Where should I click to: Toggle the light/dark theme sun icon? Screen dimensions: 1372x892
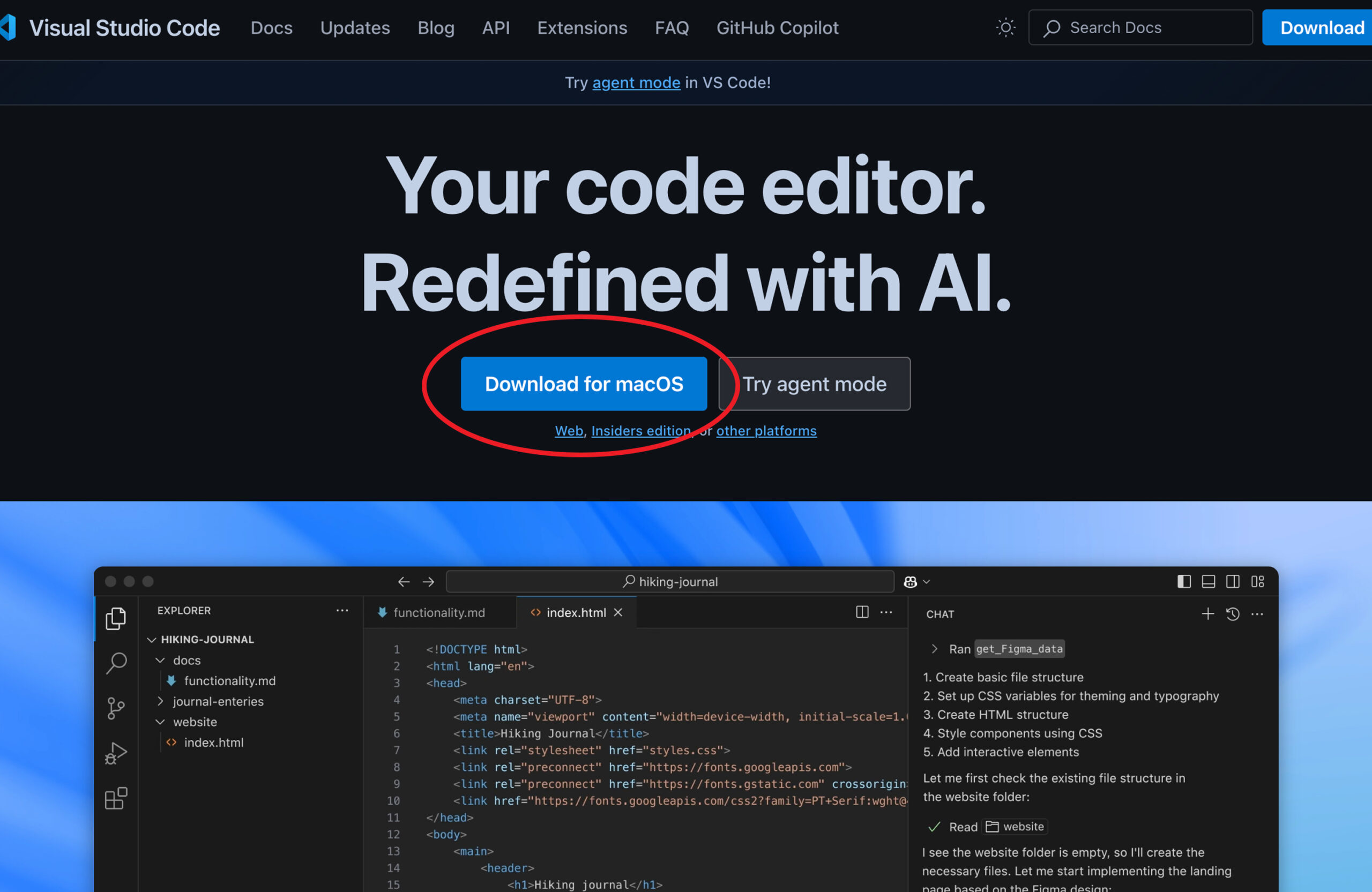1005,28
